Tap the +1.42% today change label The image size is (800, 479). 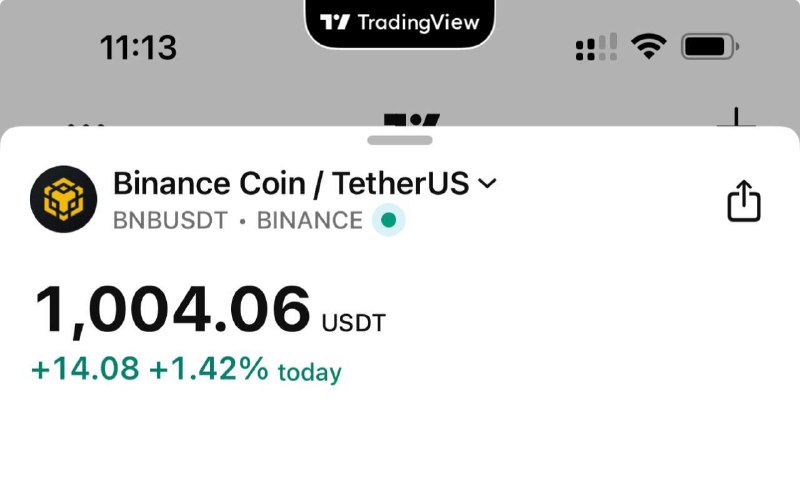coord(245,369)
